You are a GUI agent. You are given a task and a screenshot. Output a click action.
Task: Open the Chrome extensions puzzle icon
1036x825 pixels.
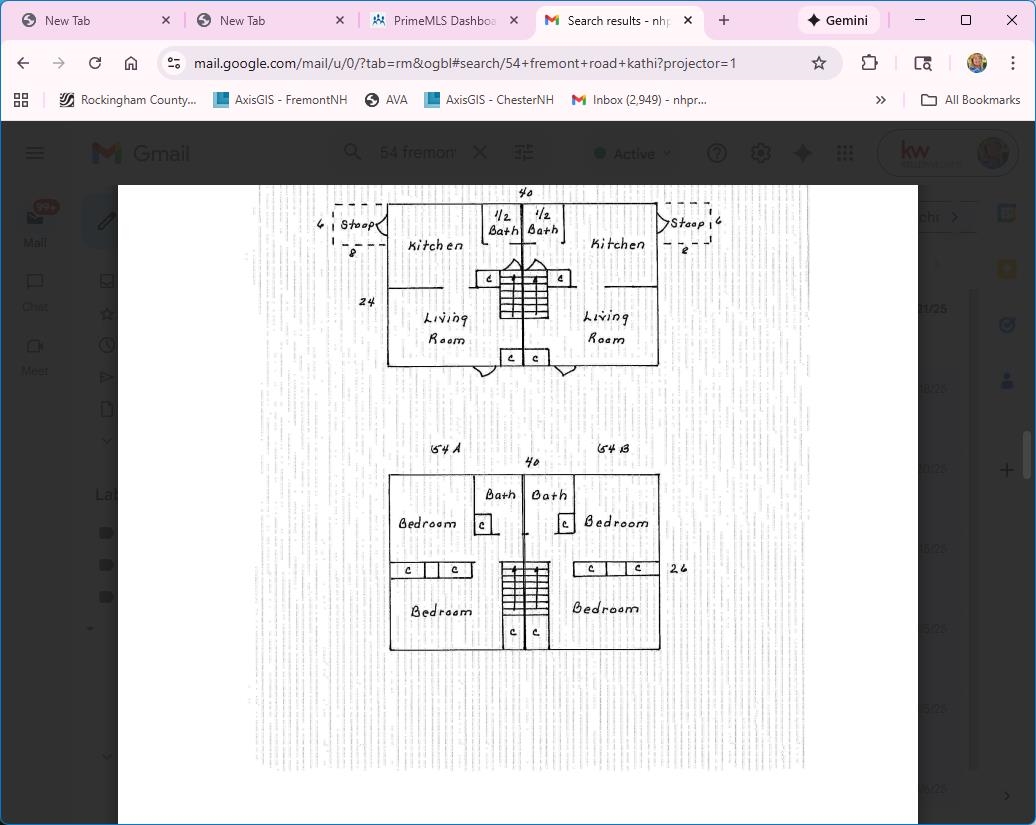click(x=869, y=63)
